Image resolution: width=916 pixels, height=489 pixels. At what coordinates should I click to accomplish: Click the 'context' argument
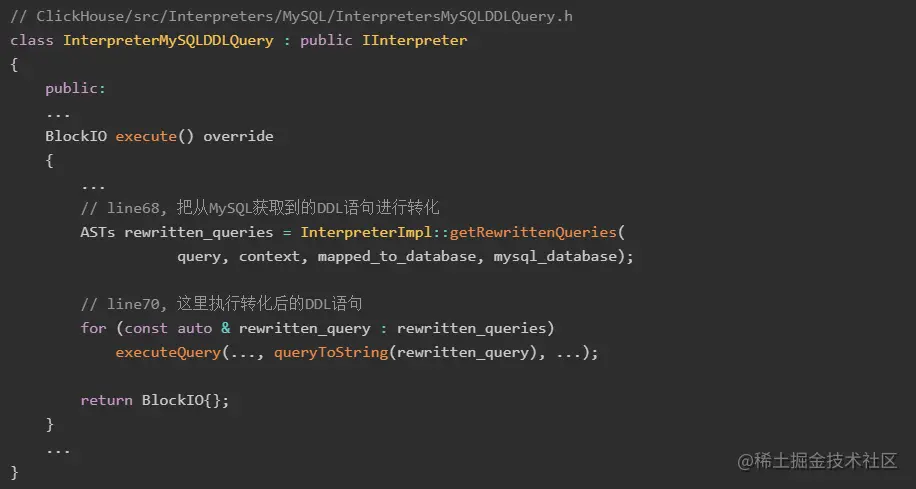coord(269,256)
